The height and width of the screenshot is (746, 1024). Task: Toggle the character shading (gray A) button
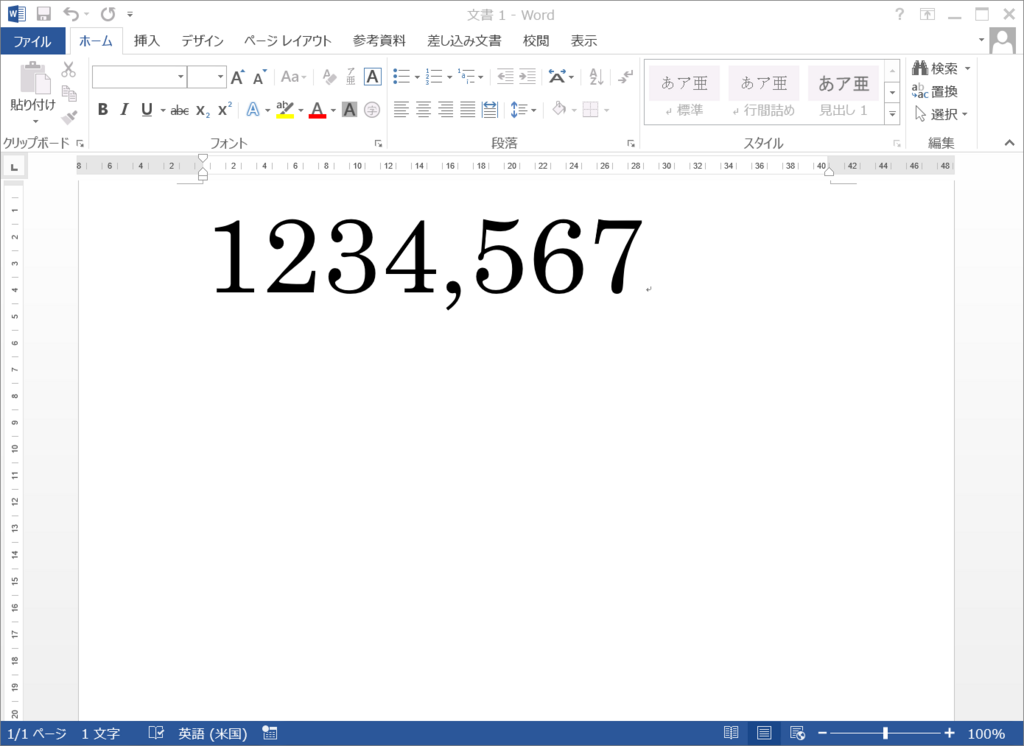coord(349,110)
